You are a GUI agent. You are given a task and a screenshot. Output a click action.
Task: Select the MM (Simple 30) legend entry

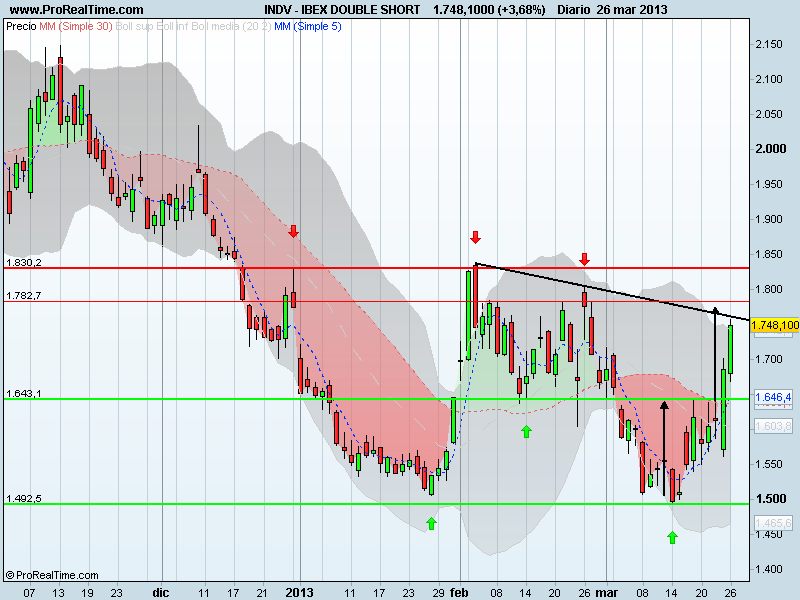(76, 26)
